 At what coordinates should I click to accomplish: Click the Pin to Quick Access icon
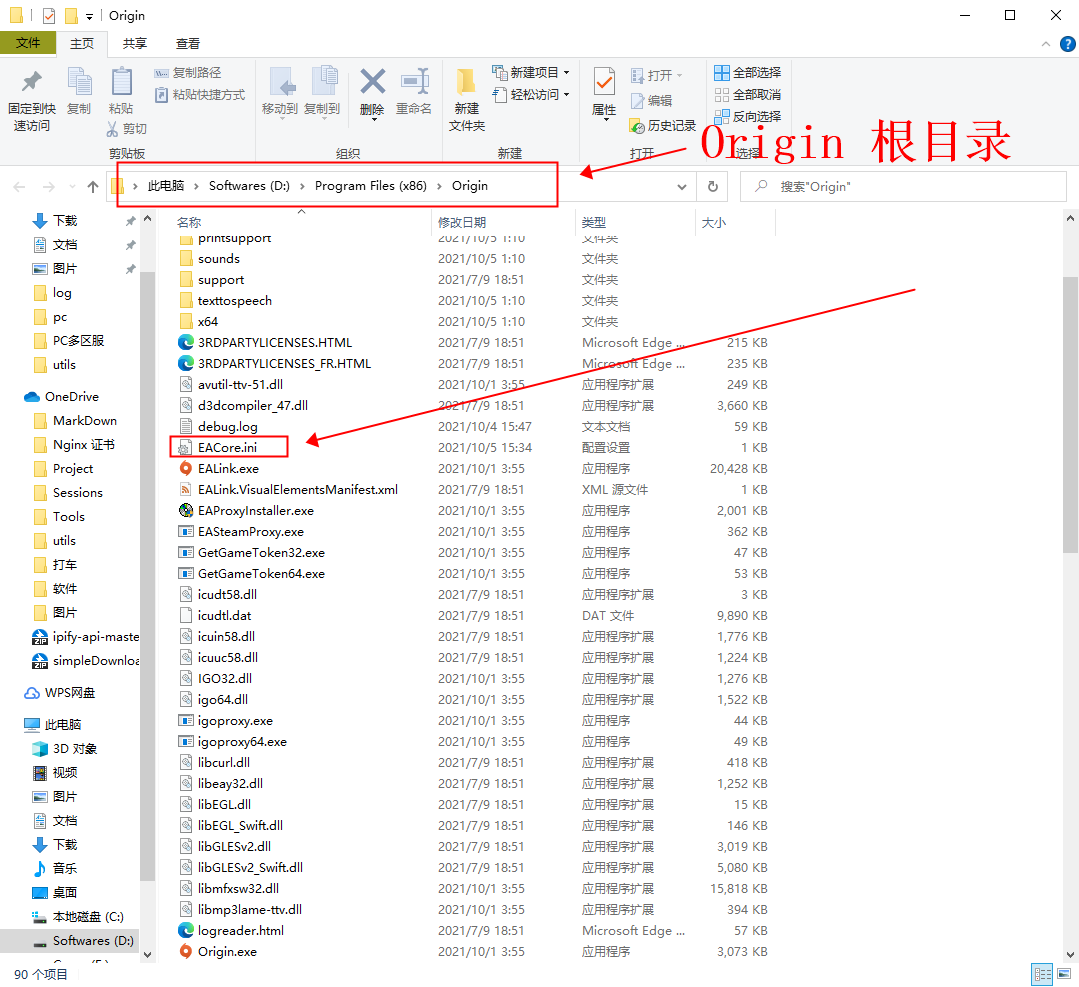pos(31,83)
